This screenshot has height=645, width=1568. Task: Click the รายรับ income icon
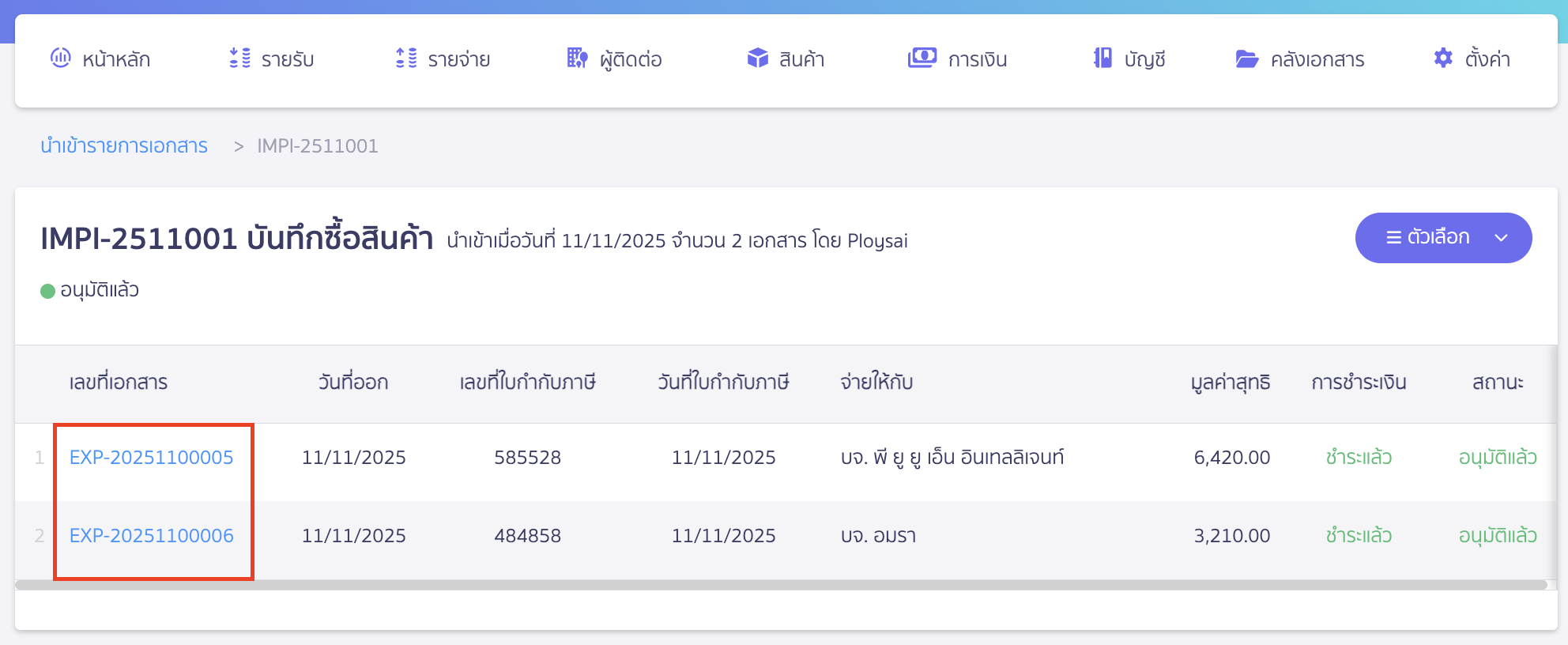pos(238,58)
